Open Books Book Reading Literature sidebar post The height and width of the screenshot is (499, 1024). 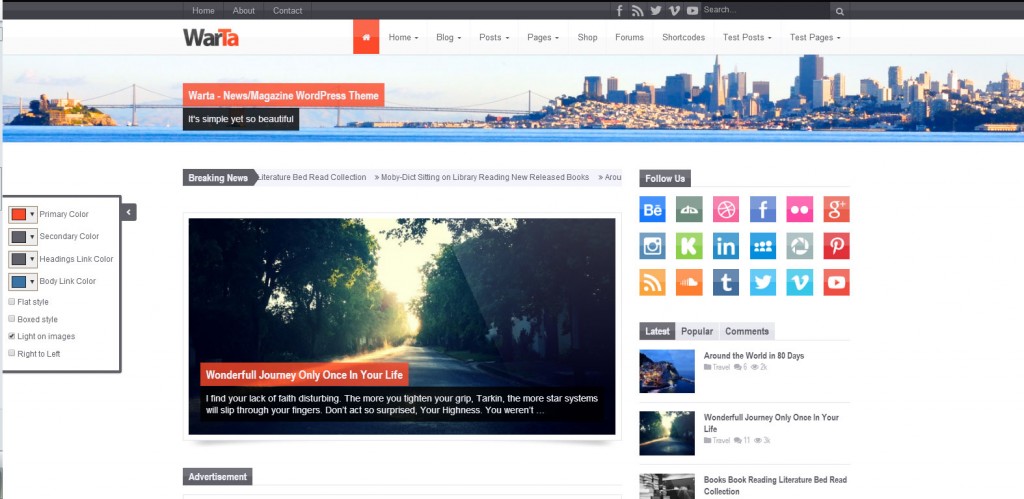(775, 485)
